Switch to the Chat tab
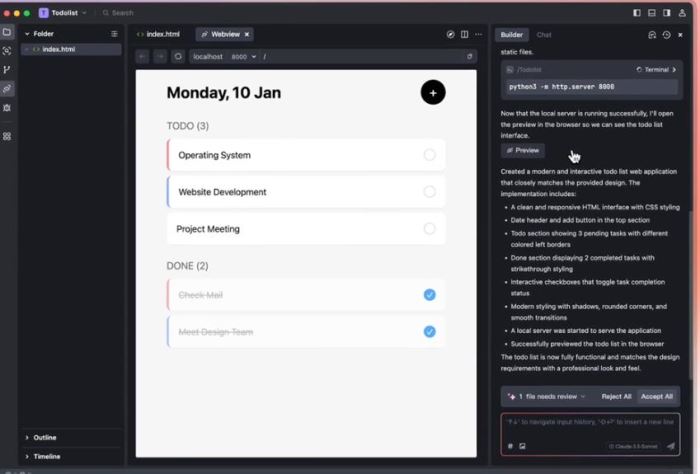 pos(544,35)
